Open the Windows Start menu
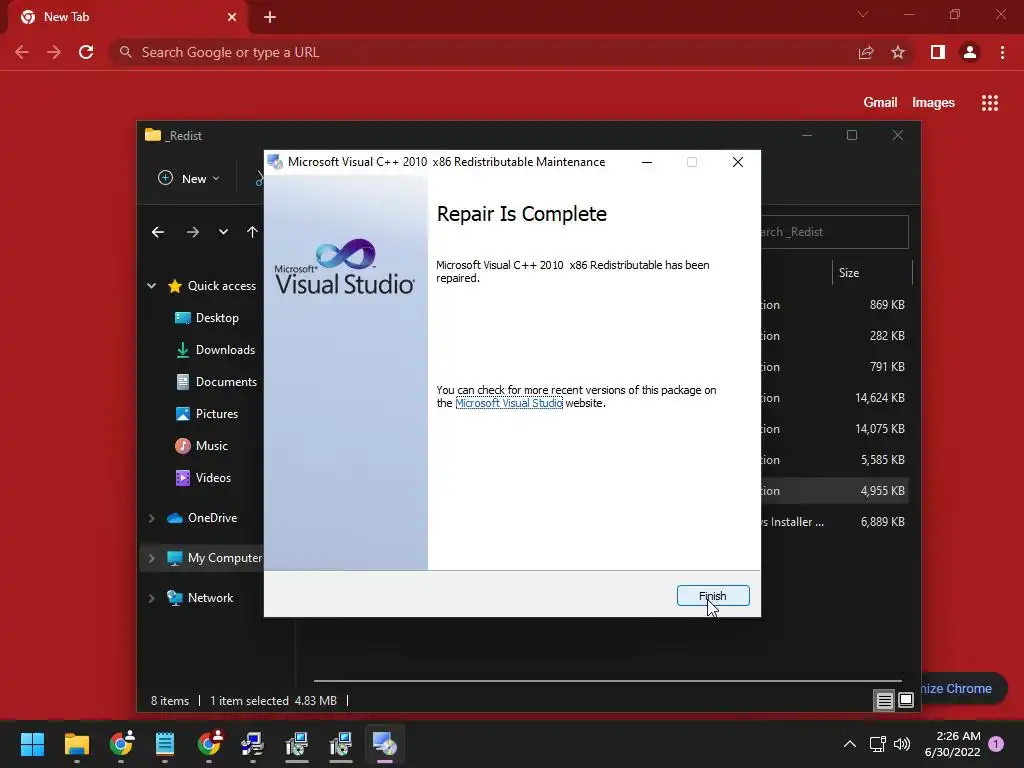The image size is (1024, 768). pos(32,744)
